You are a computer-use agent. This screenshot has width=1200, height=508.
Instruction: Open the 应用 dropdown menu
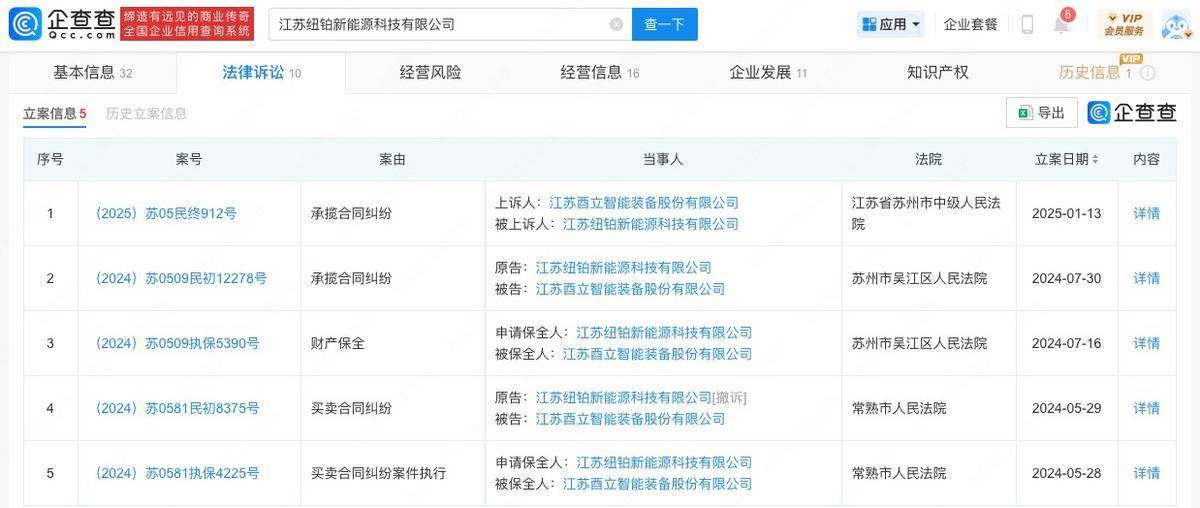(890, 24)
